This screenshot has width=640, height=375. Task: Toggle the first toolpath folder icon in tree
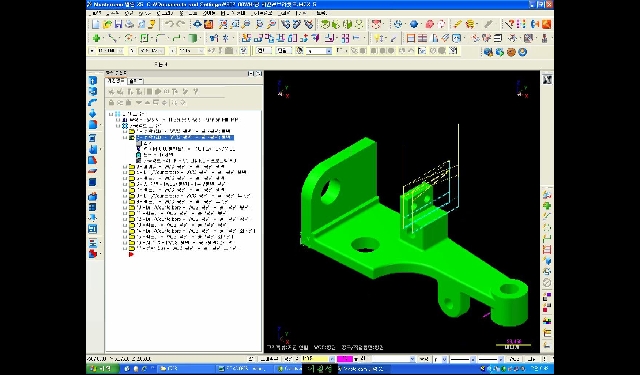[131, 132]
